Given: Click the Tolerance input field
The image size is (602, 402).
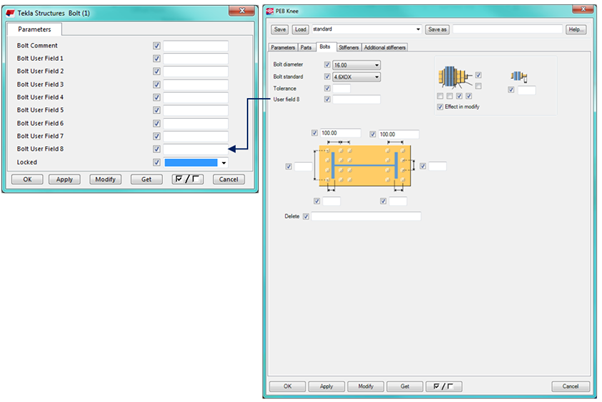Looking at the screenshot, I should 342,88.
